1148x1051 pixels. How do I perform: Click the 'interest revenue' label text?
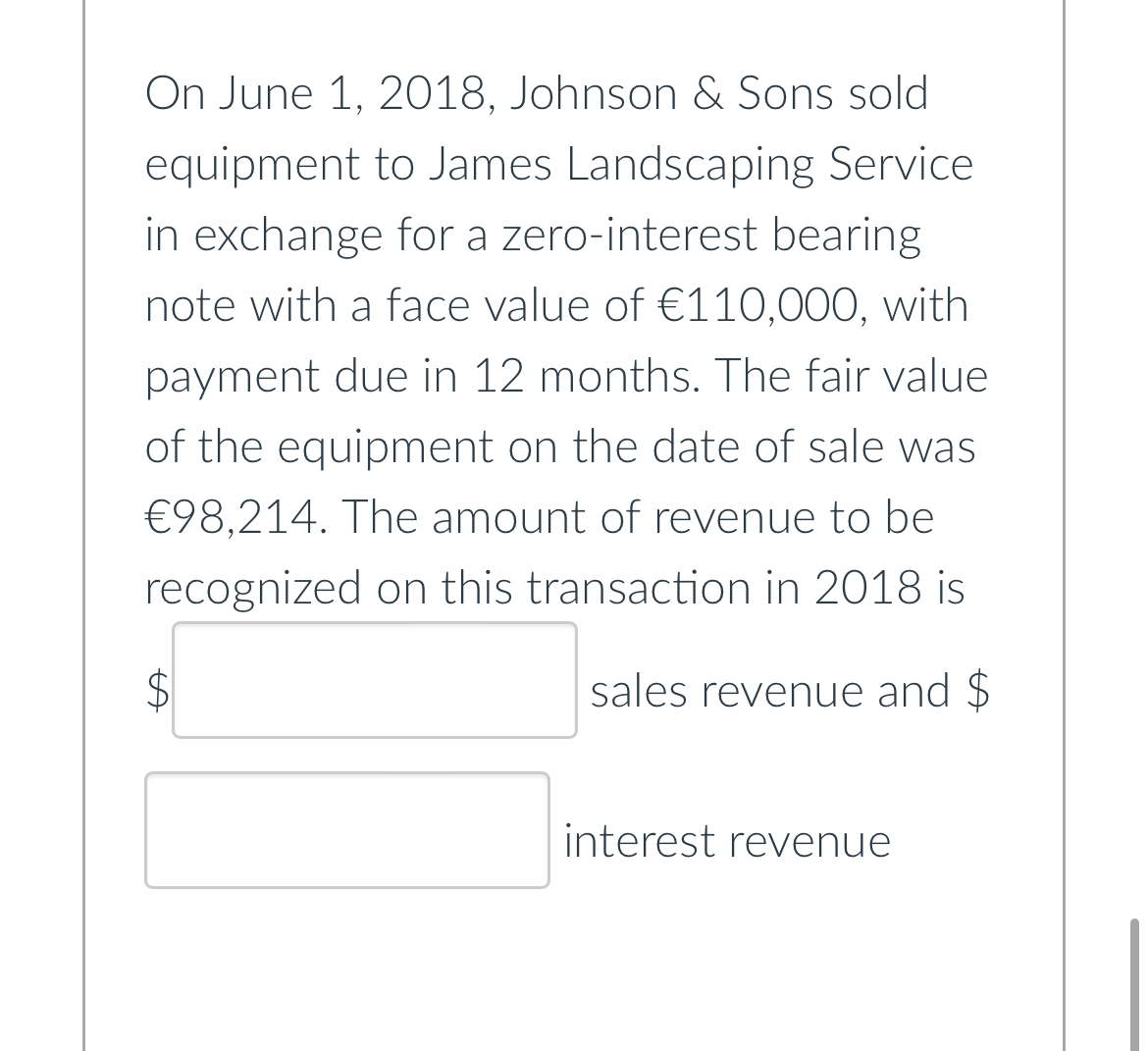tap(726, 840)
